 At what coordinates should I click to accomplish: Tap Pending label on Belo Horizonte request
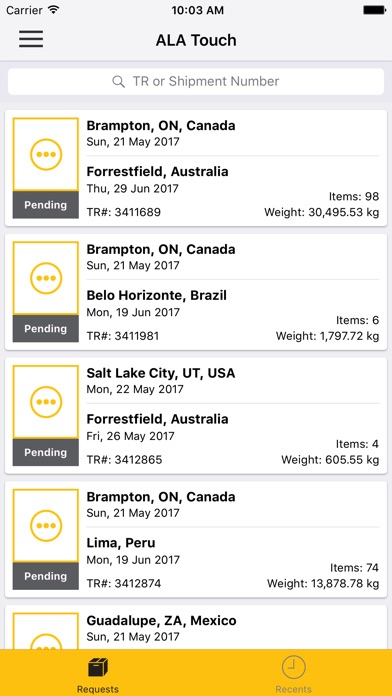pos(46,328)
